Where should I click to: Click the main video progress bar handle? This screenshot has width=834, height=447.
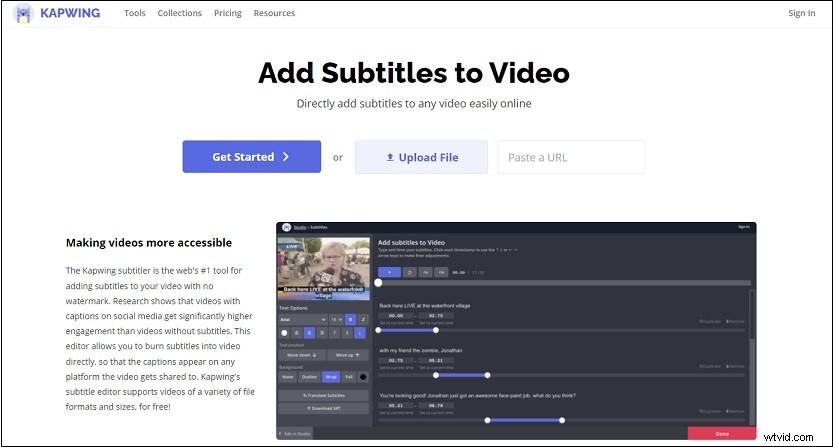[378, 283]
